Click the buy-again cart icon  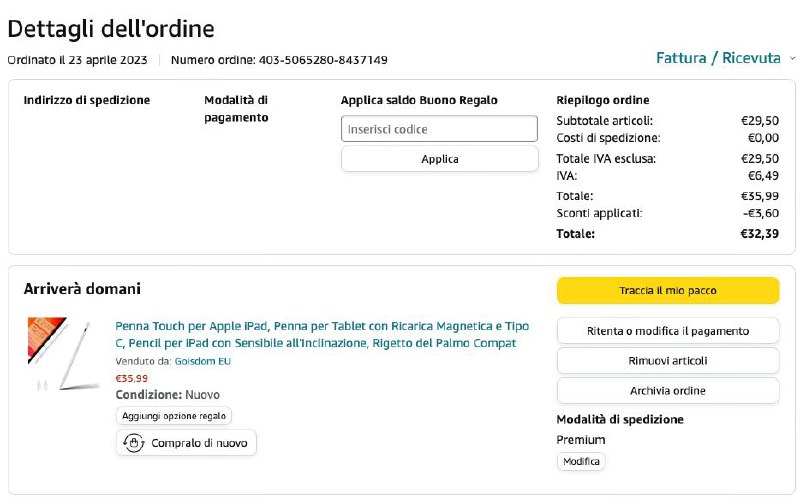click(133, 443)
